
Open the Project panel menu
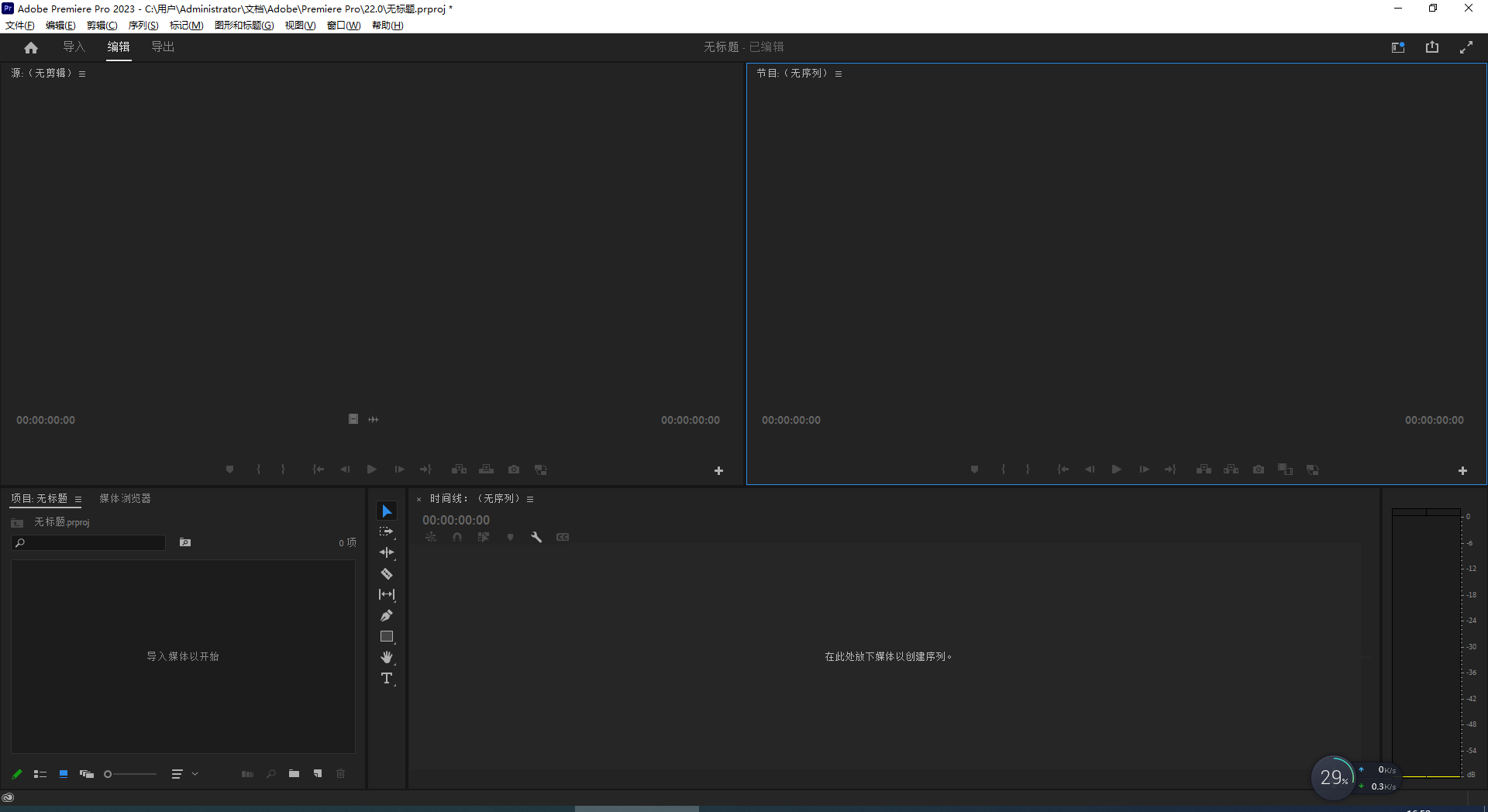point(78,499)
